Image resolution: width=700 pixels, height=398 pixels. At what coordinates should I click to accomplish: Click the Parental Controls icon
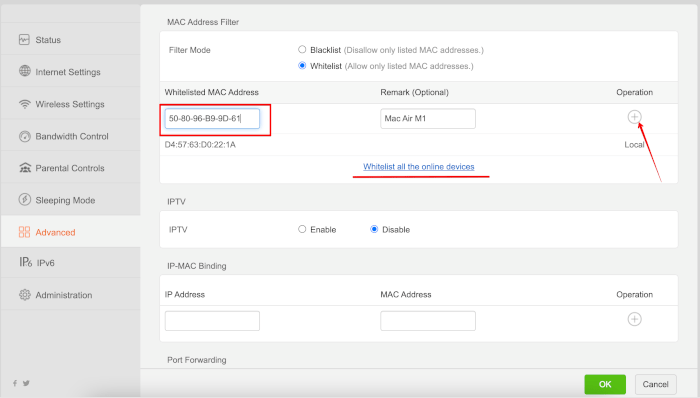tap(25, 168)
